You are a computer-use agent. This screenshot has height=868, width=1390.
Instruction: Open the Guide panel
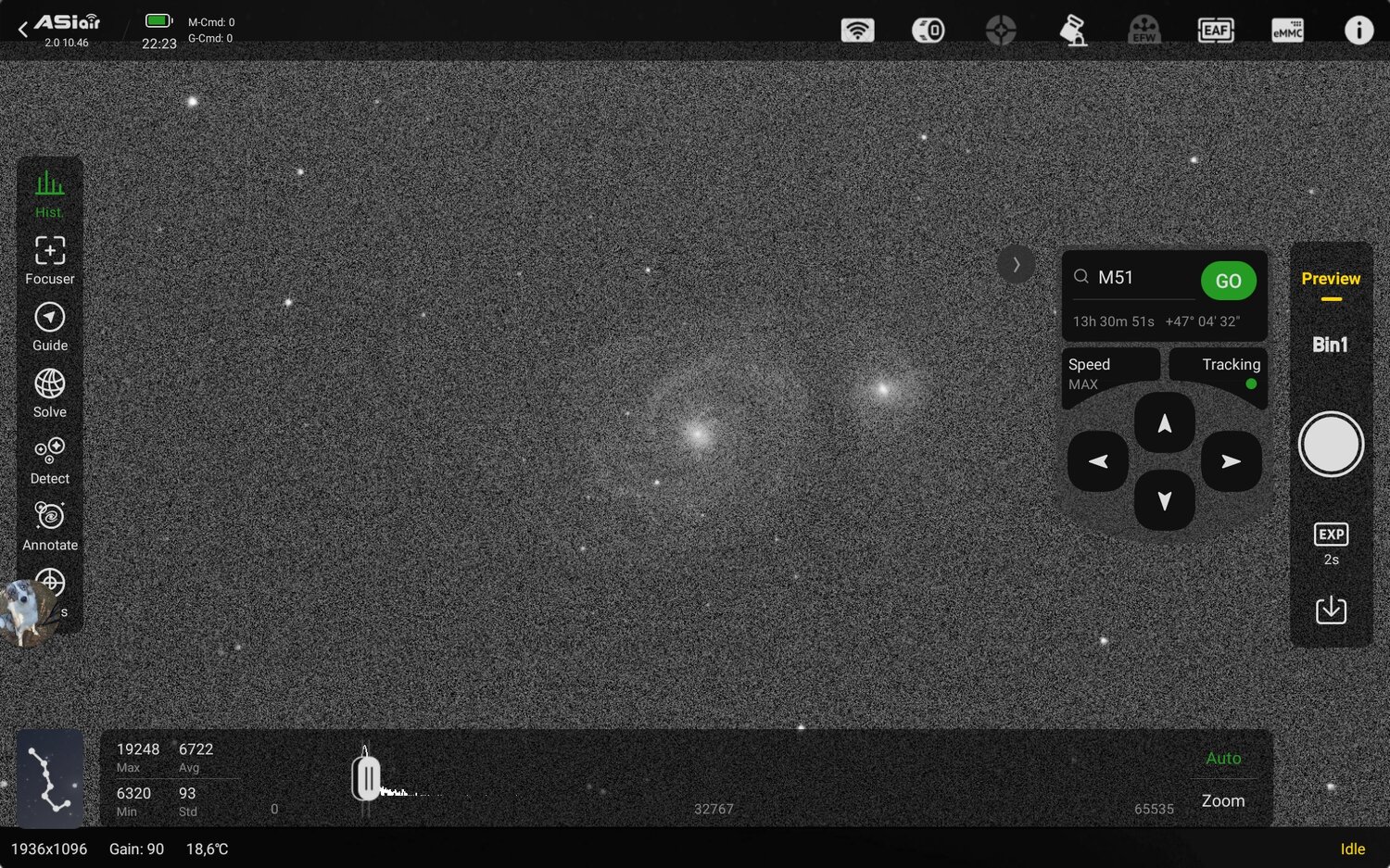[49, 326]
